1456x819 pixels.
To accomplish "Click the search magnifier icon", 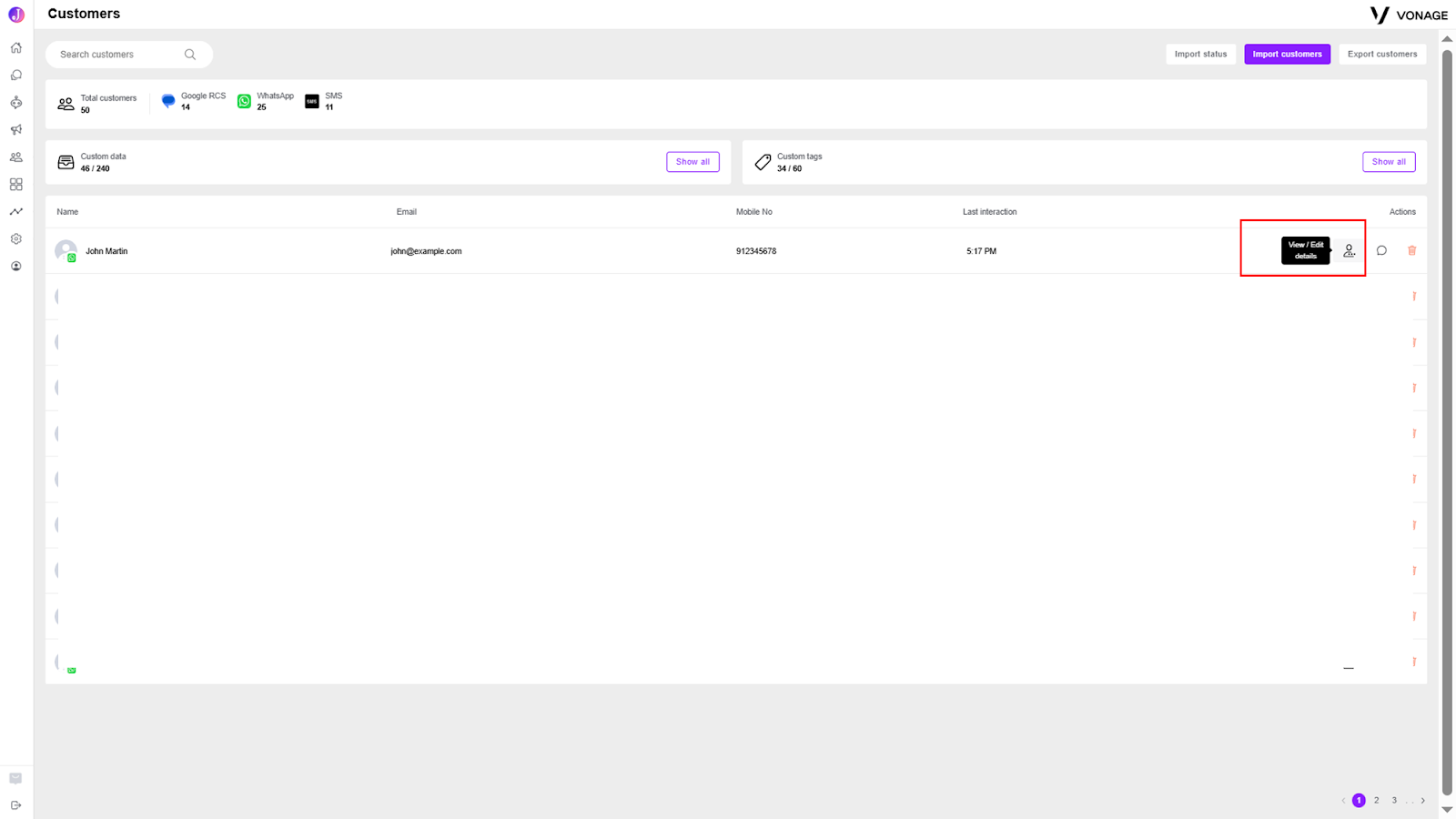I will pyautogui.click(x=190, y=55).
